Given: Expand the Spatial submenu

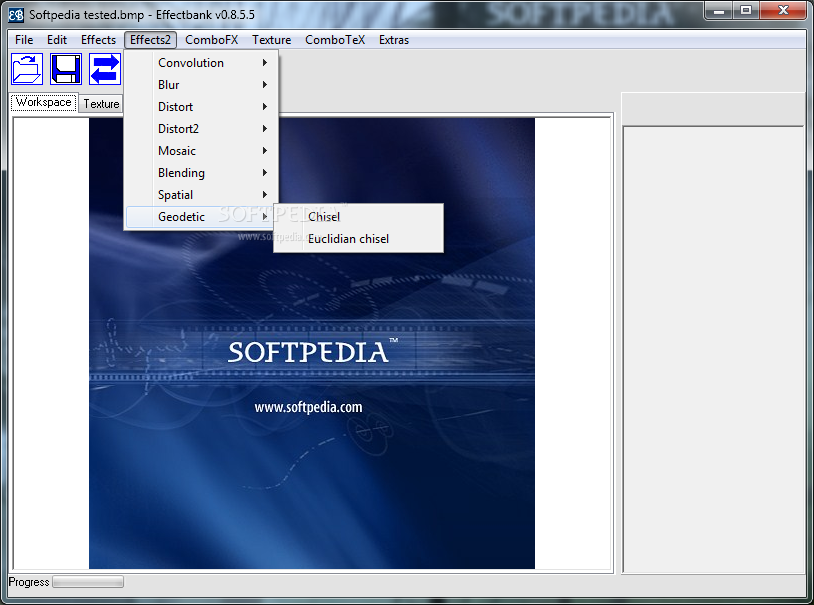Looking at the screenshot, I should coord(201,195).
